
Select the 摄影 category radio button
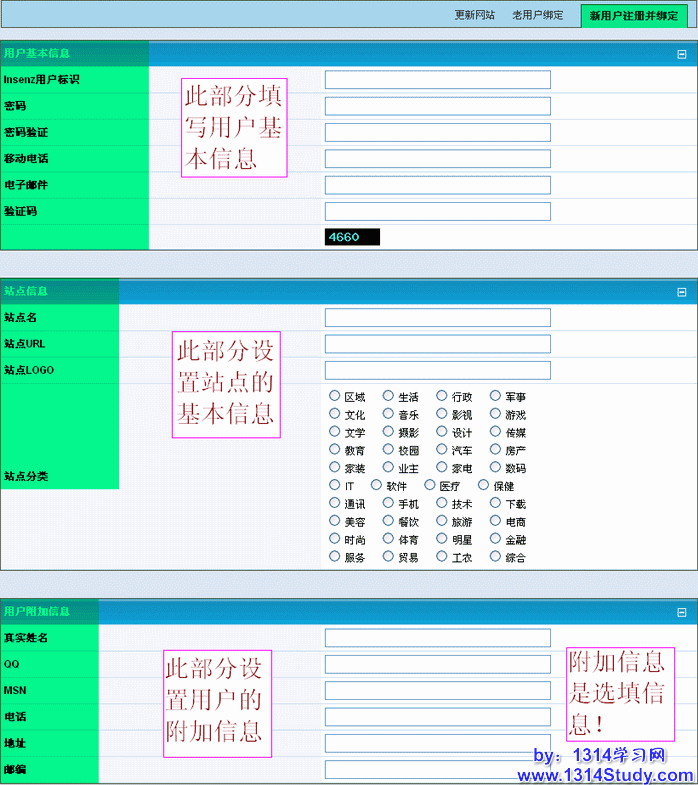pyautogui.click(x=389, y=432)
